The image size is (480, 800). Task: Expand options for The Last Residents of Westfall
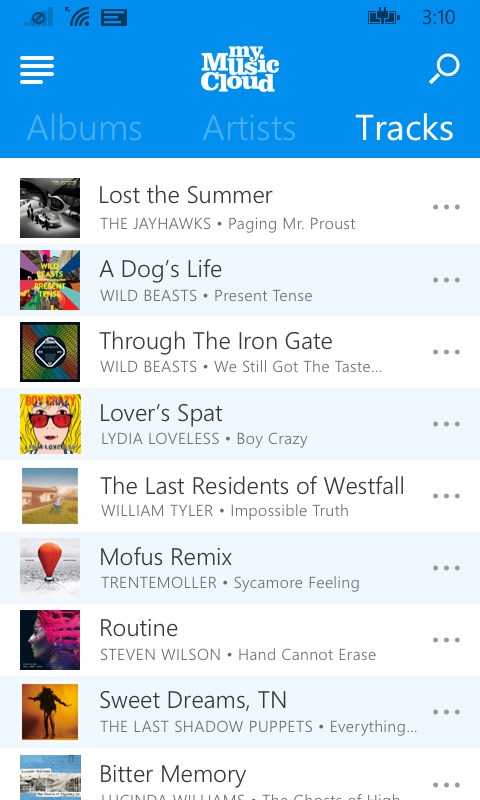coord(446,496)
